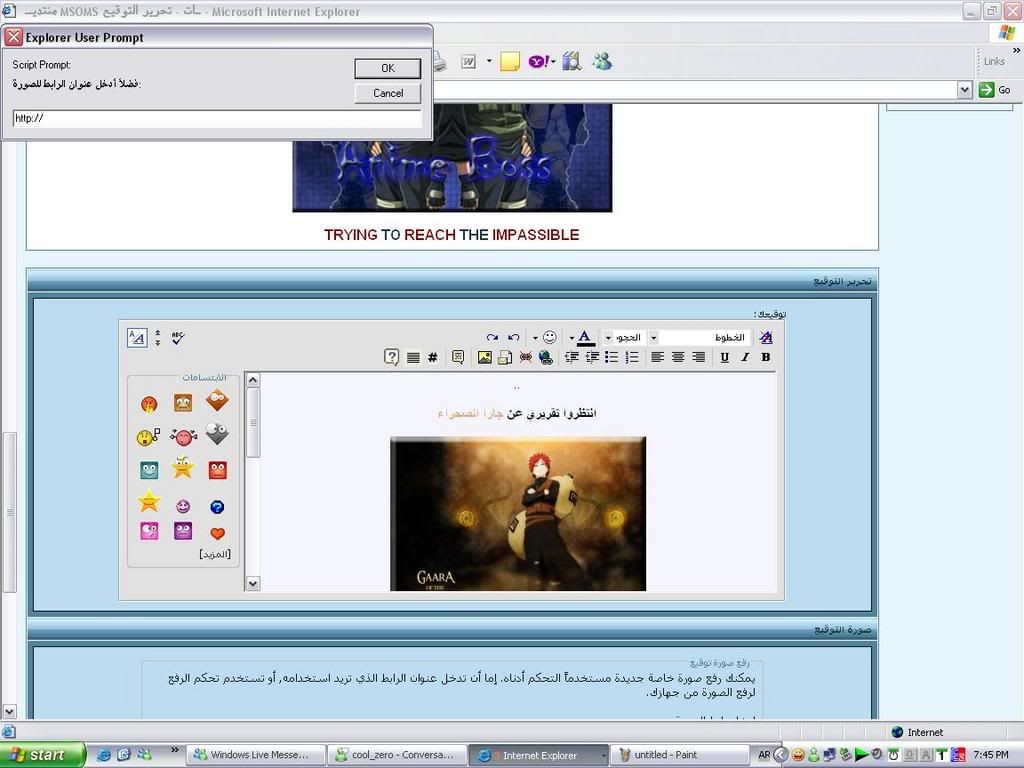Click the Insert Image icon in editor toolbar

[x=485, y=357]
